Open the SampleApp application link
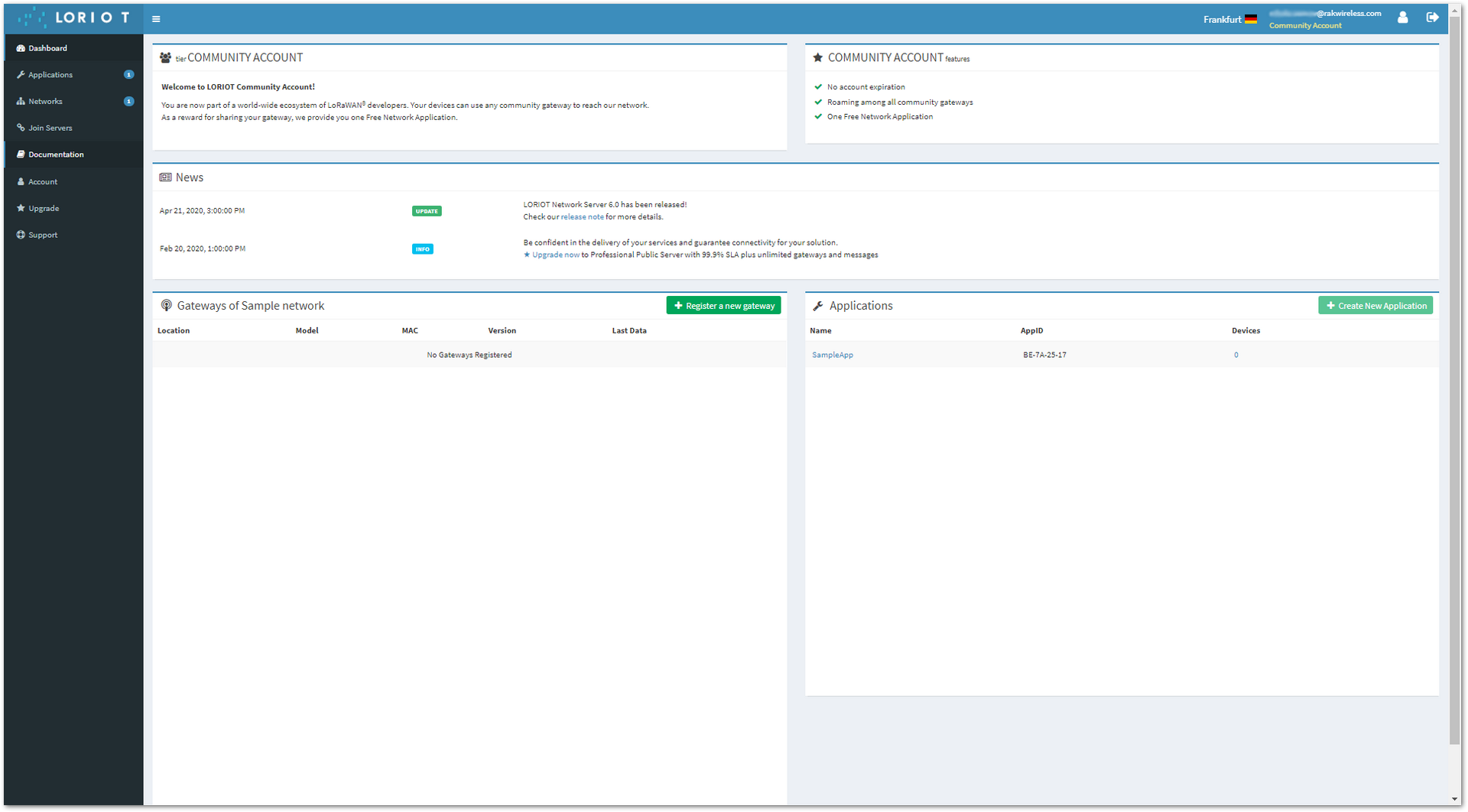This screenshot has width=1468, height=812. pos(833,355)
